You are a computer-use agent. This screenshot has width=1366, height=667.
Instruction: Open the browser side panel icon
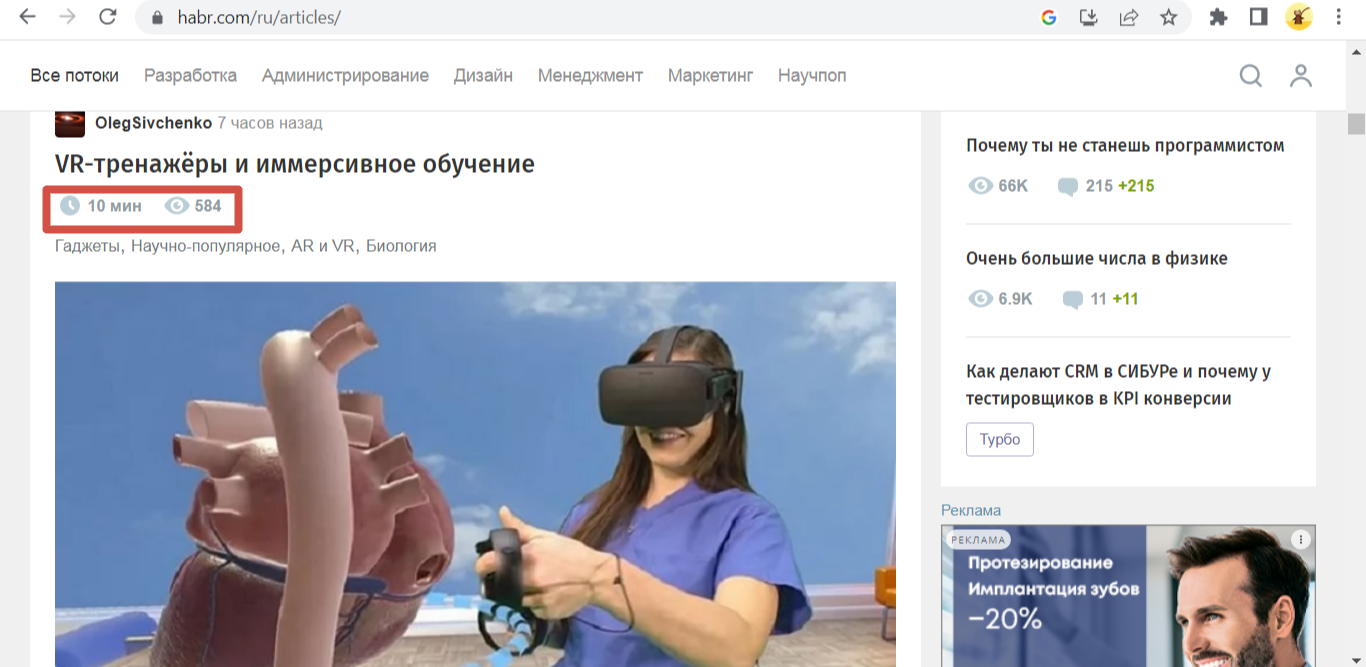point(1258,17)
